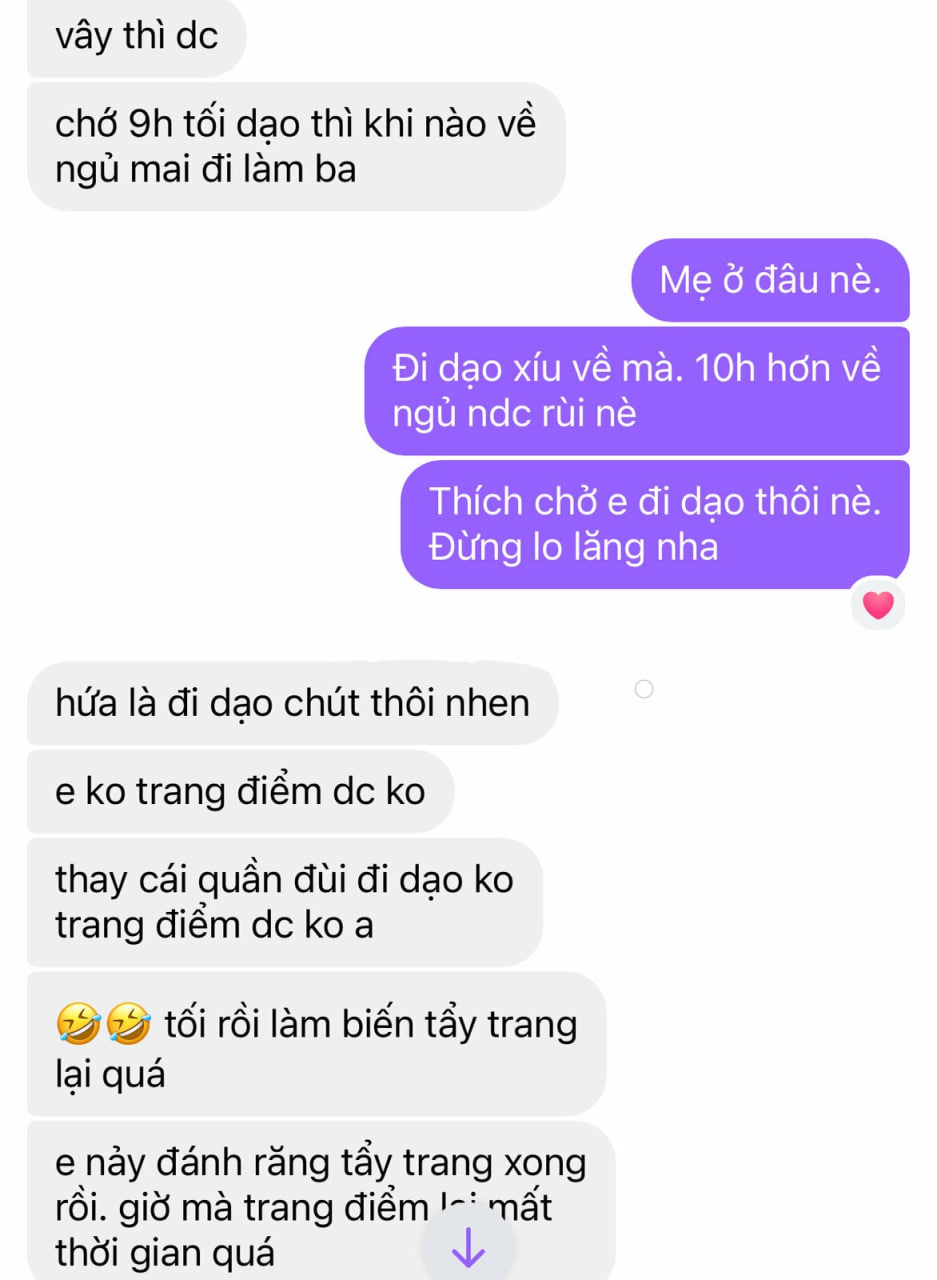Select message "vây thì dc"
937x1280 pixels.
pos(136,39)
